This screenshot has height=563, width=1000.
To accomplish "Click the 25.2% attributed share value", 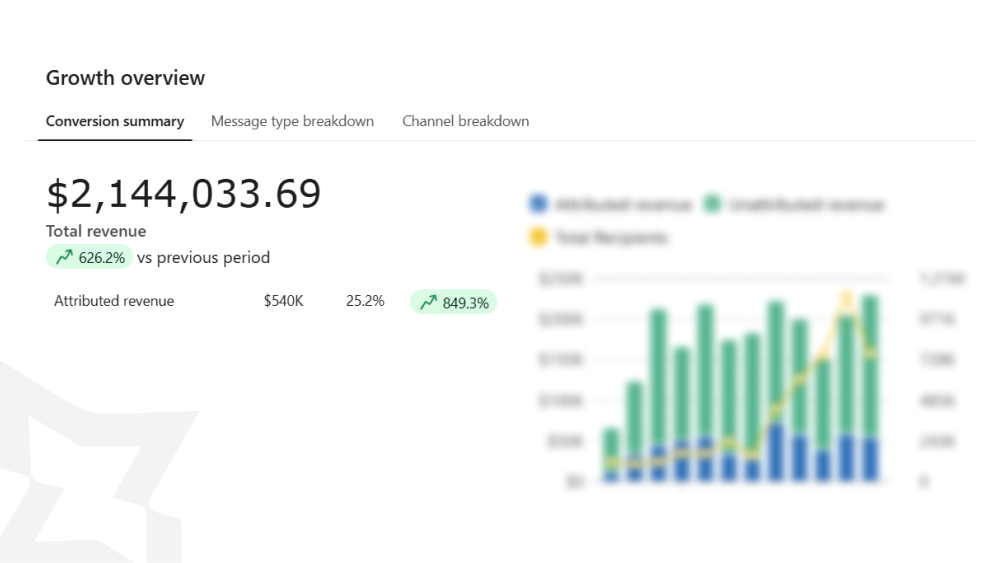I will point(365,301).
